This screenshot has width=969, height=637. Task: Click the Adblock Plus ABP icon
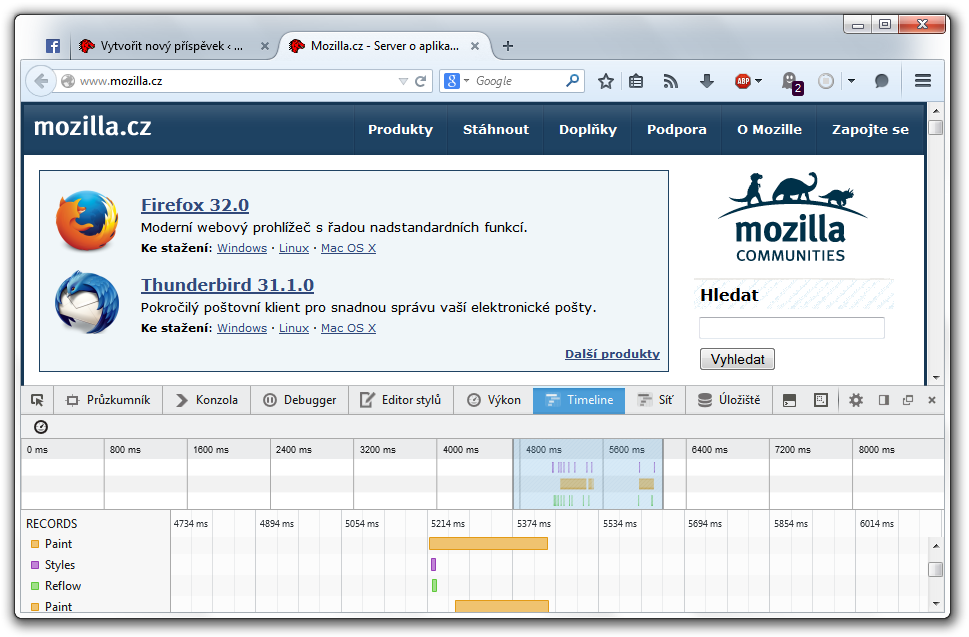[x=743, y=81]
